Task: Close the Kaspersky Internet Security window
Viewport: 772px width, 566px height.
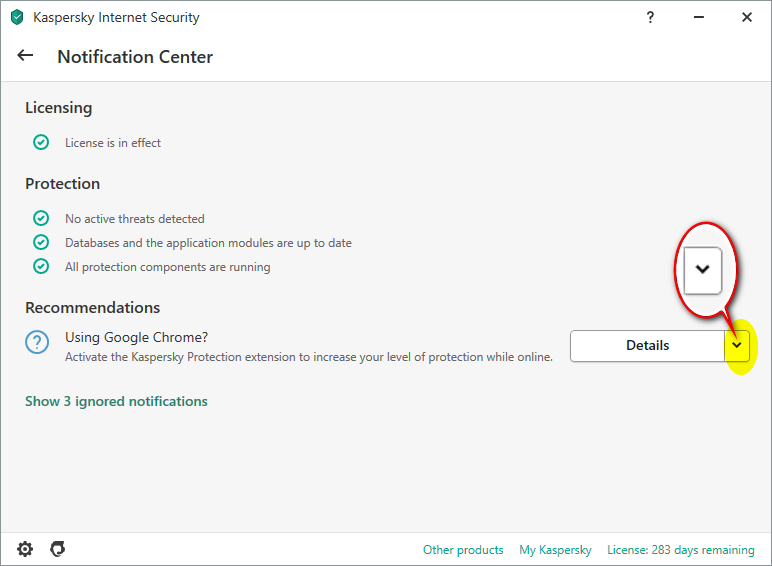Action: (746, 17)
